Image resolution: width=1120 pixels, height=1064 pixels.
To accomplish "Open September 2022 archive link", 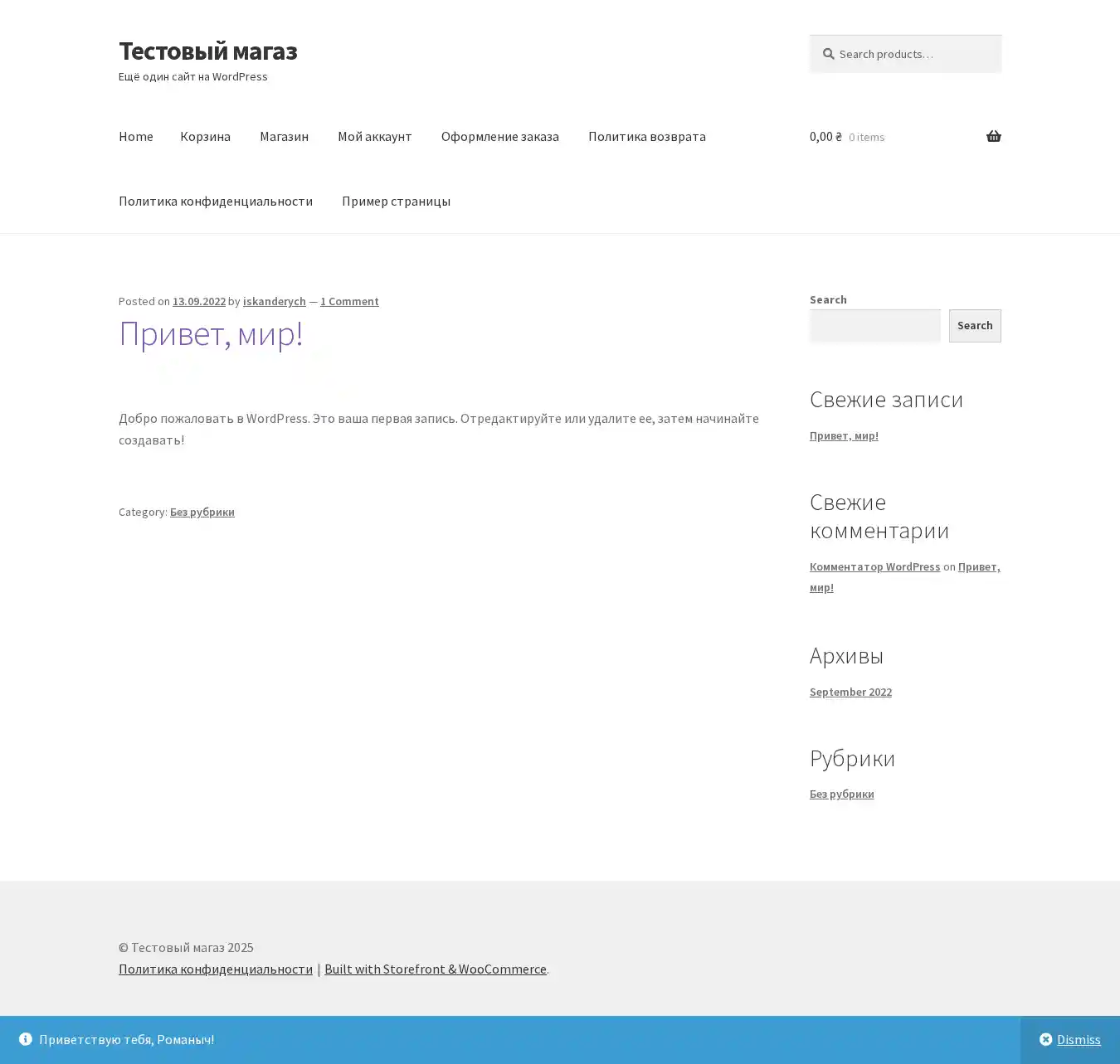I will tap(850, 692).
